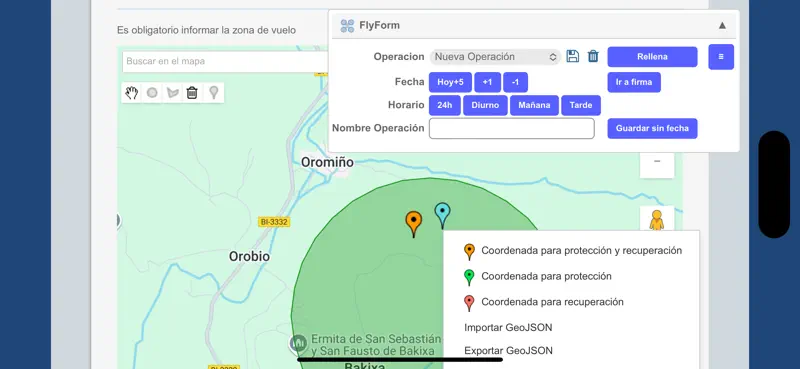Increase date with '+1' button
800x369 pixels.
pos(487,82)
